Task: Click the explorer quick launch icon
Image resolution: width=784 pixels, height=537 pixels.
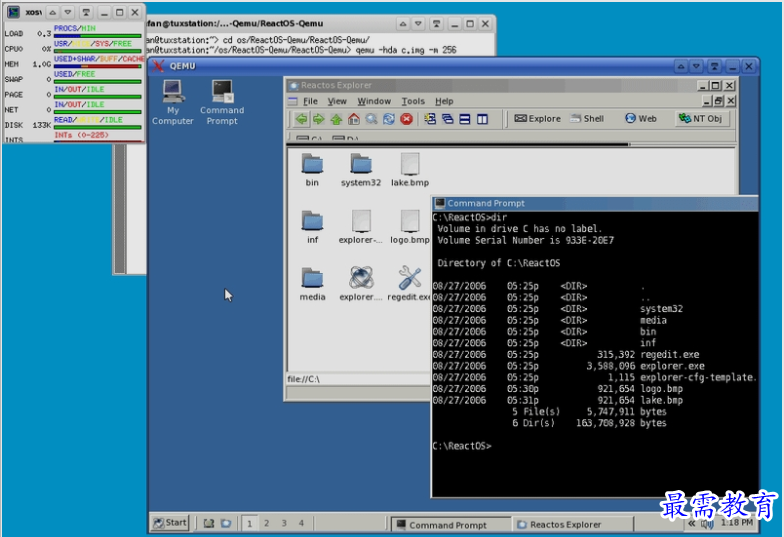Action: pos(226,524)
